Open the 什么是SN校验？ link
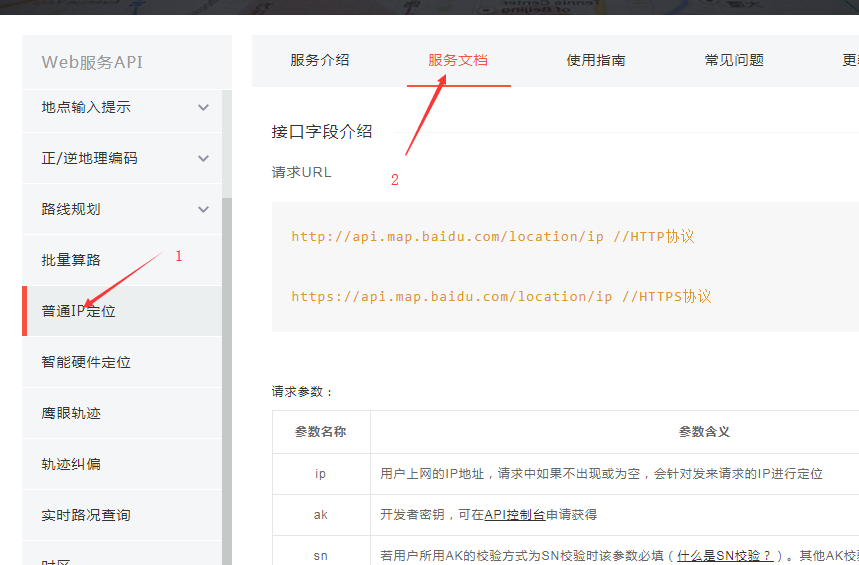859x565 pixels. (725, 556)
